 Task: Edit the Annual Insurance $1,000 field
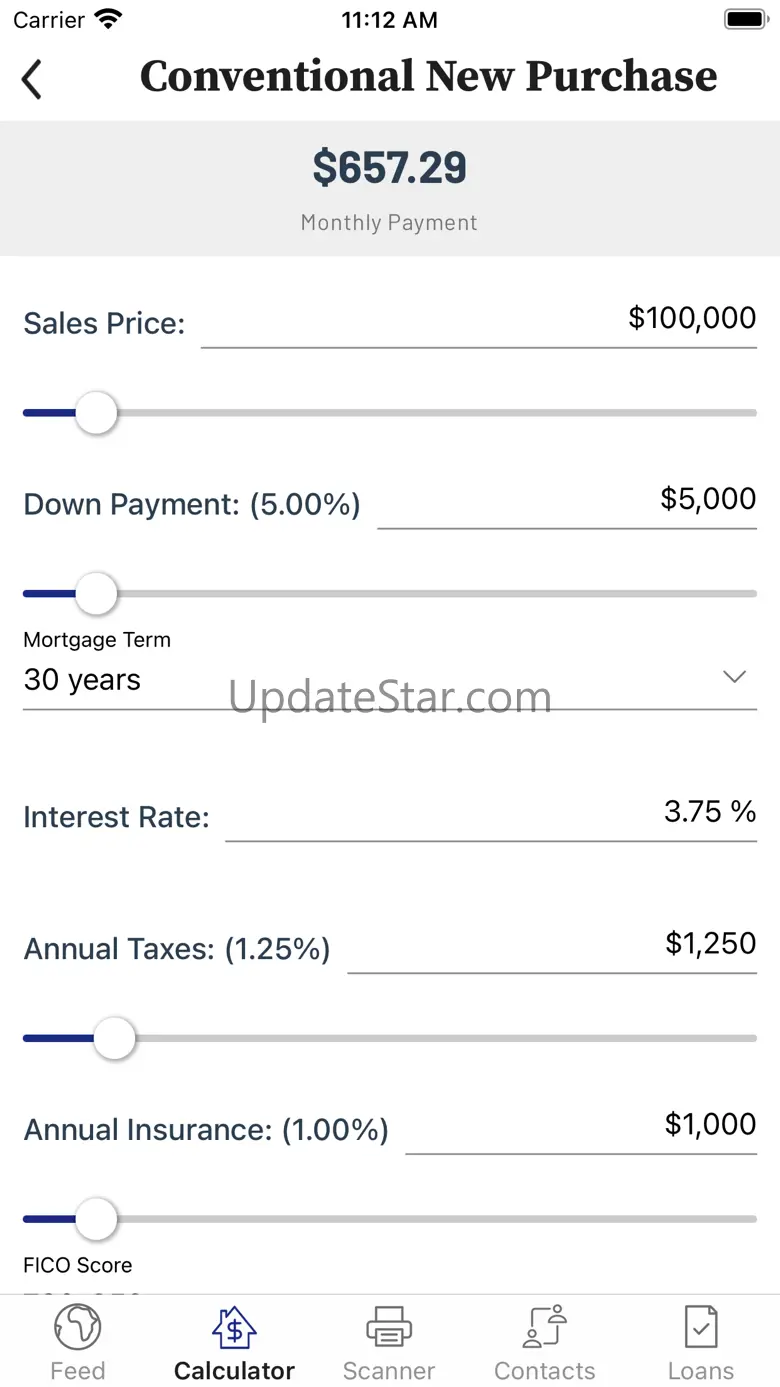point(580,1125)
